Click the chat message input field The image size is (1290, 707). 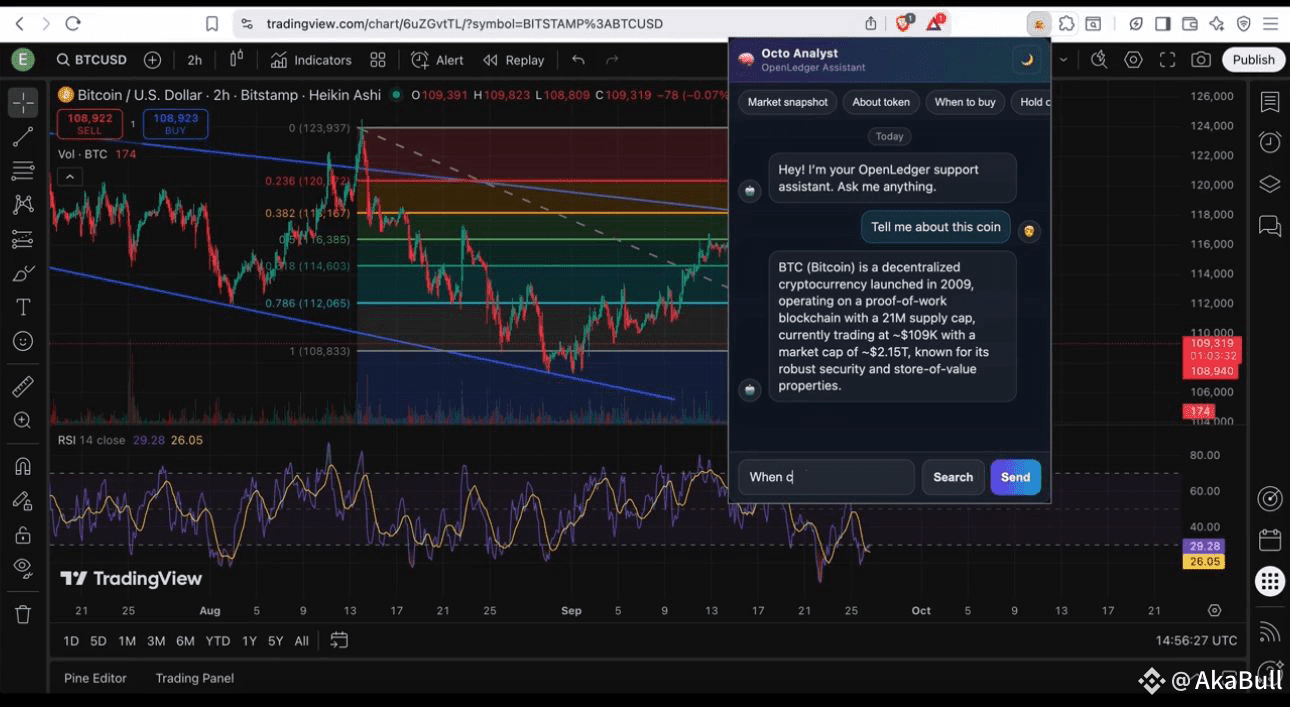pos(826,477)
